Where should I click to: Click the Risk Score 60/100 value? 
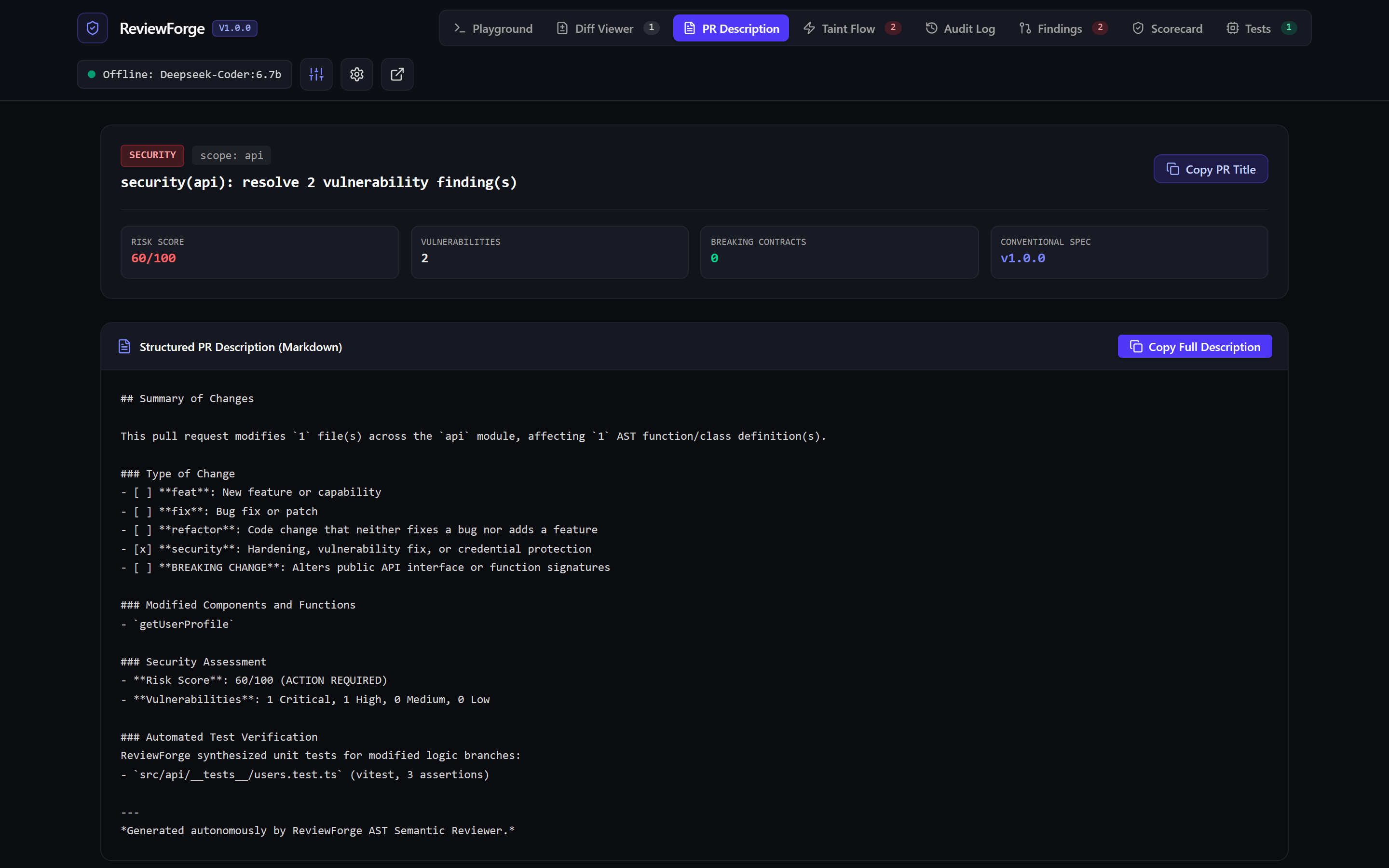153,258
